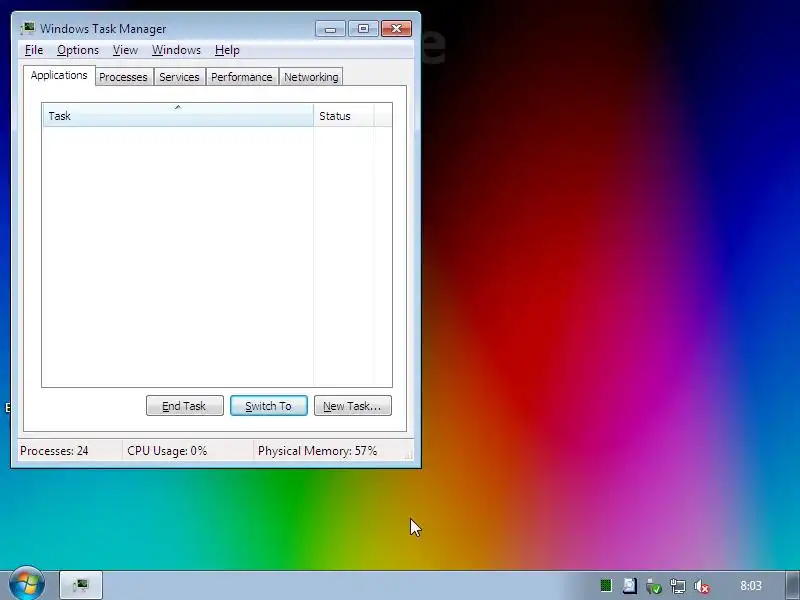Sort by the Task column header
The height and width of the screenshot is (600, 800).
[x=178, y=116]
